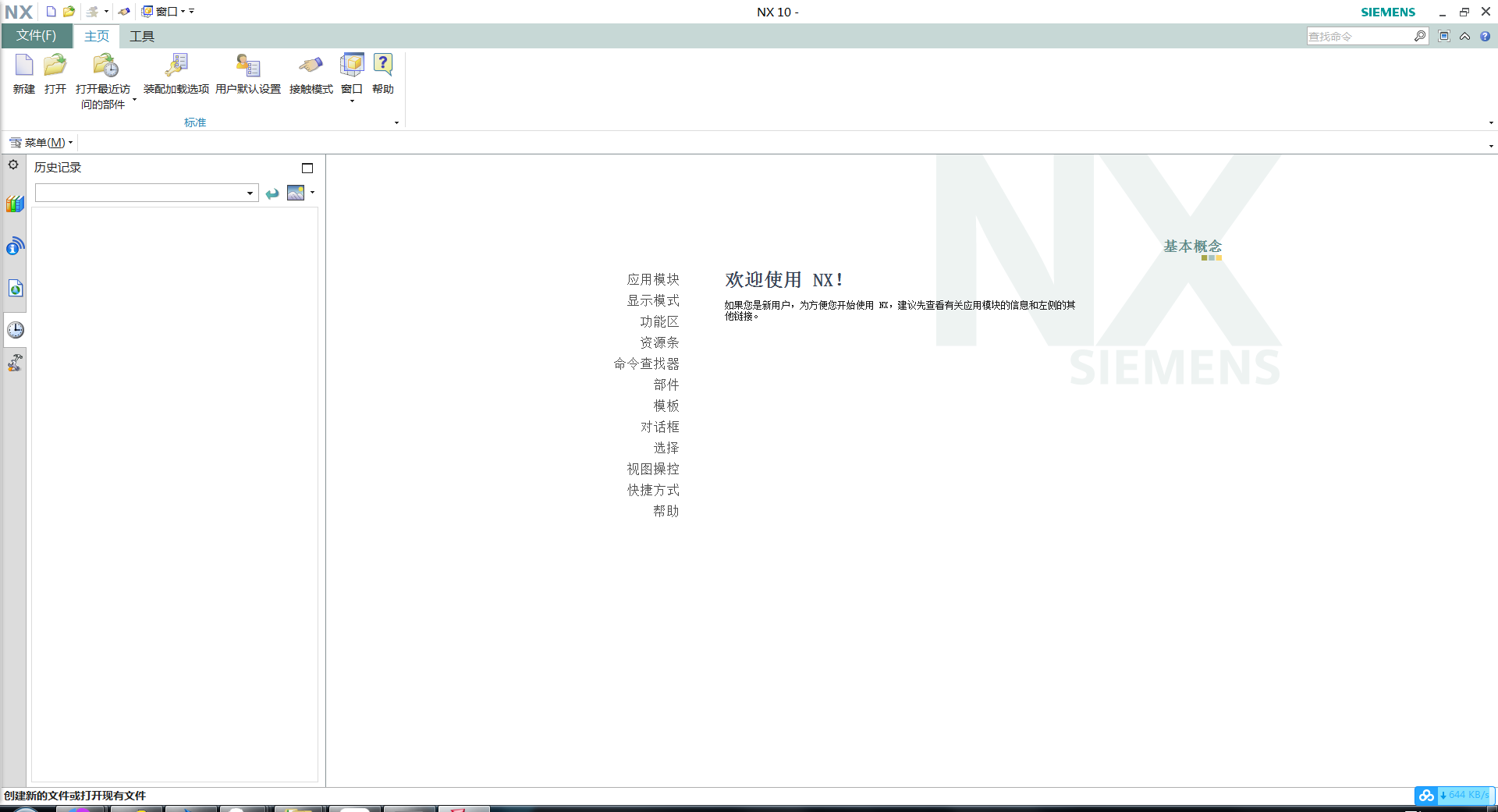1498x812 pixels.
Task: Maximize the 历史记录 history panel
Action: pos(307,168)
